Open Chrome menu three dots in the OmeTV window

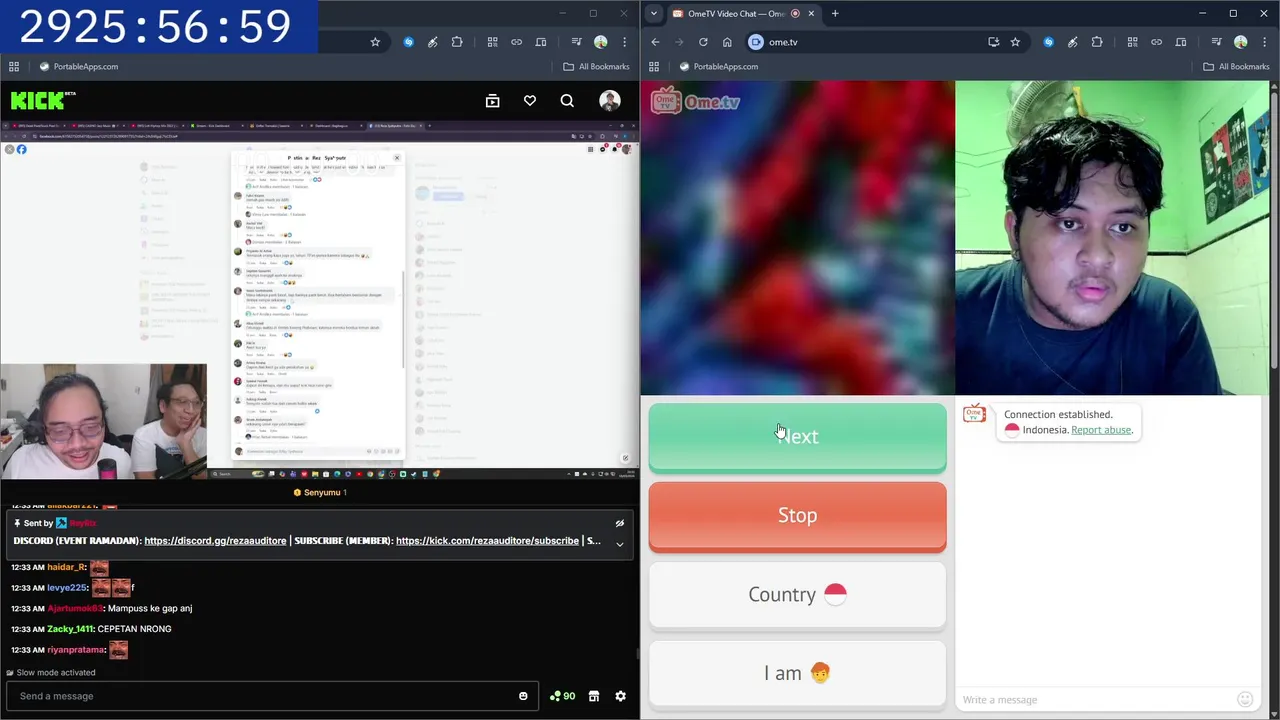pyautogui.click(x=1265, y=42)
